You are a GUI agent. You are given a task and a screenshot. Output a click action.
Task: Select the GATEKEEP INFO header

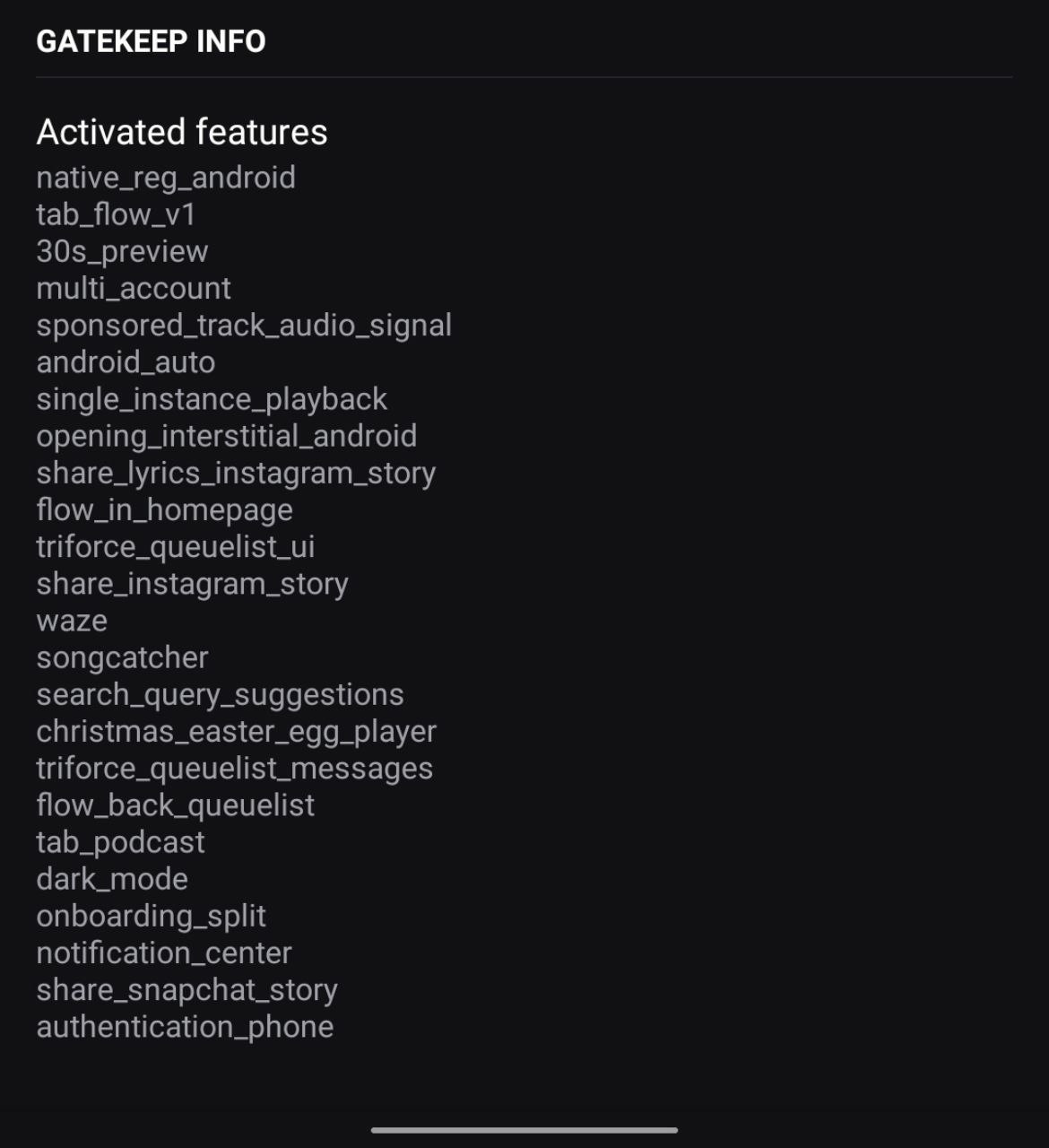151,41
